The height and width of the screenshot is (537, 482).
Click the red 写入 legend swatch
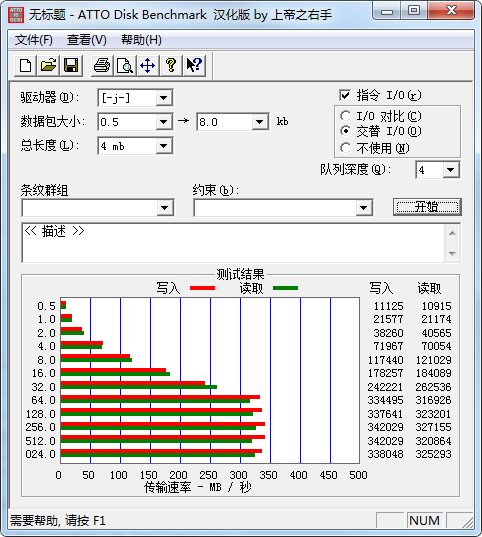pyautogui.click(x=202, y=288)
